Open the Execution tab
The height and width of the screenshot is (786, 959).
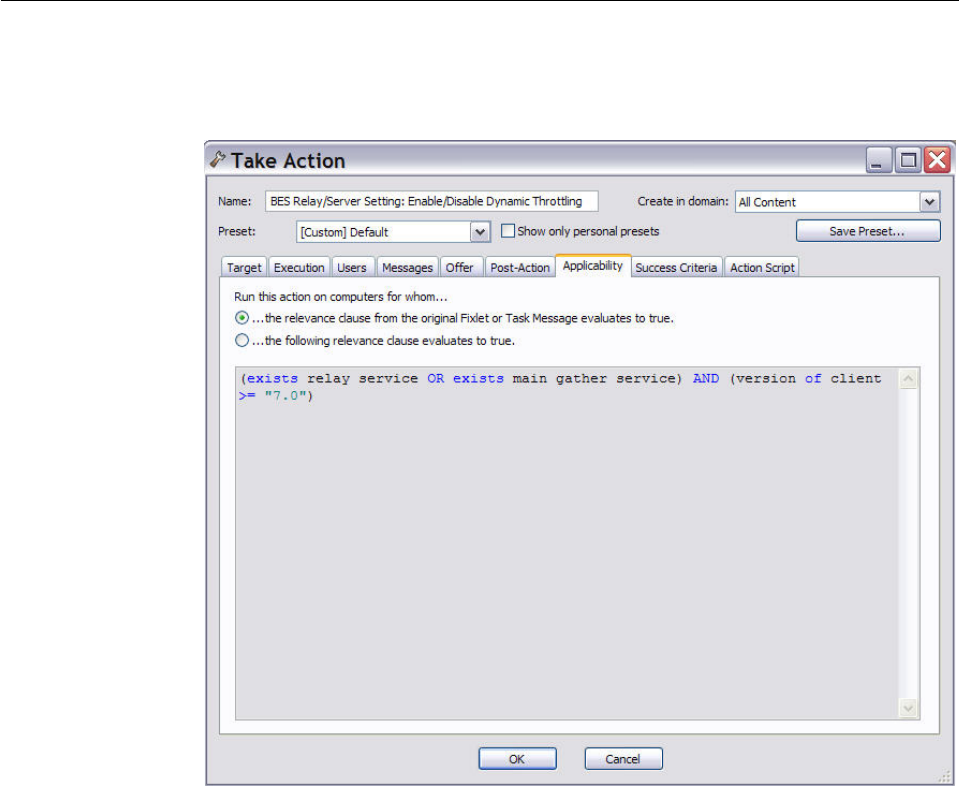coord(299,267)
